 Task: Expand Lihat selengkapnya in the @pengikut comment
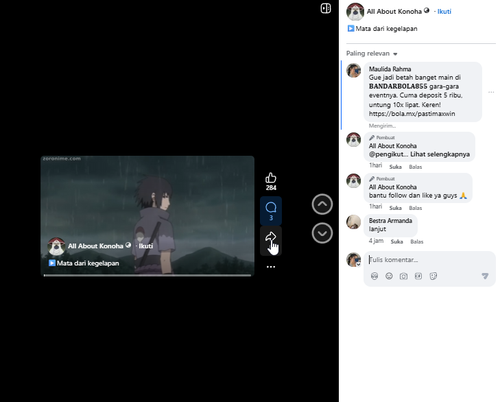440,154
